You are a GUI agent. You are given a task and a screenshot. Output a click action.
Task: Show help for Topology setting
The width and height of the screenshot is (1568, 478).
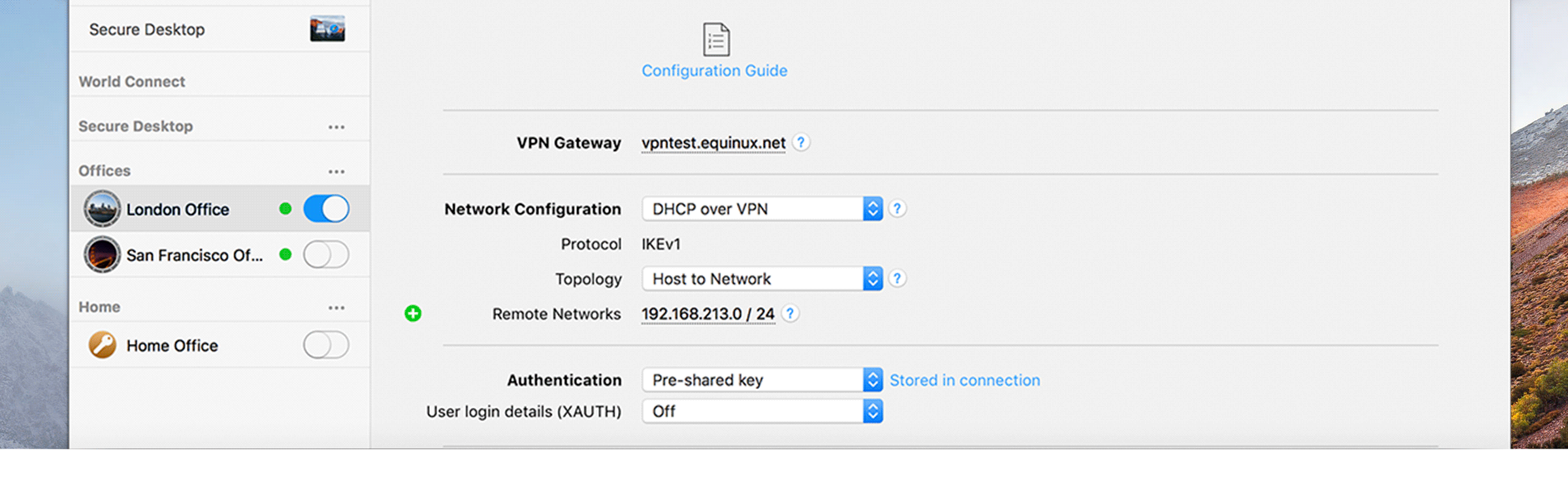click(898, 279)
